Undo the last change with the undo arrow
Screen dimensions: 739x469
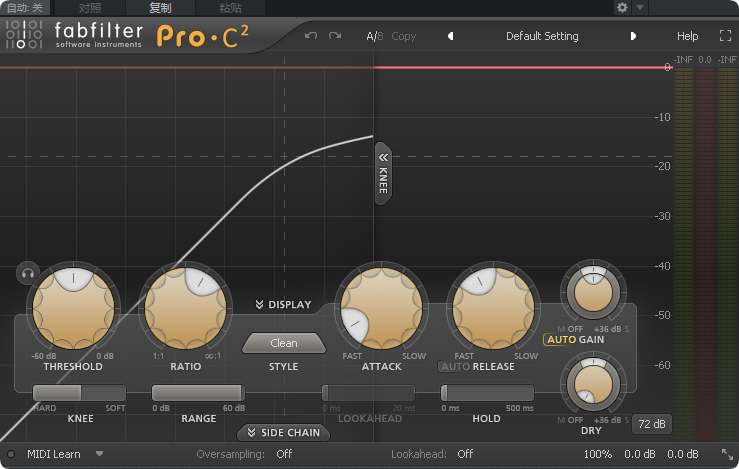pos(311,36)
